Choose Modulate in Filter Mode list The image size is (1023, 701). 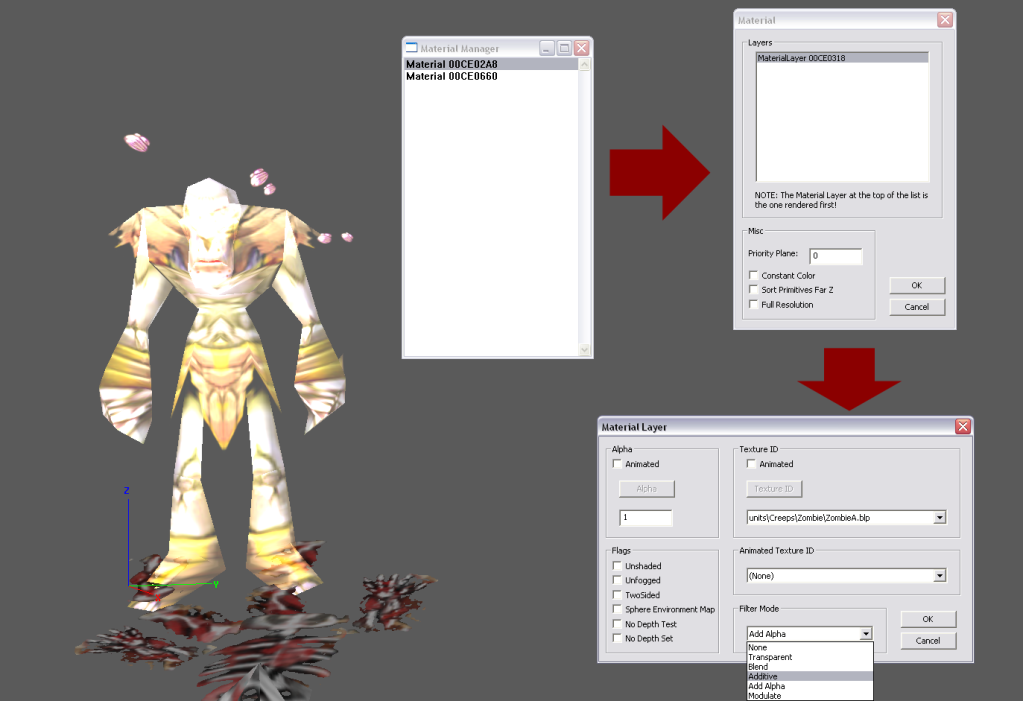pos(810,696)
